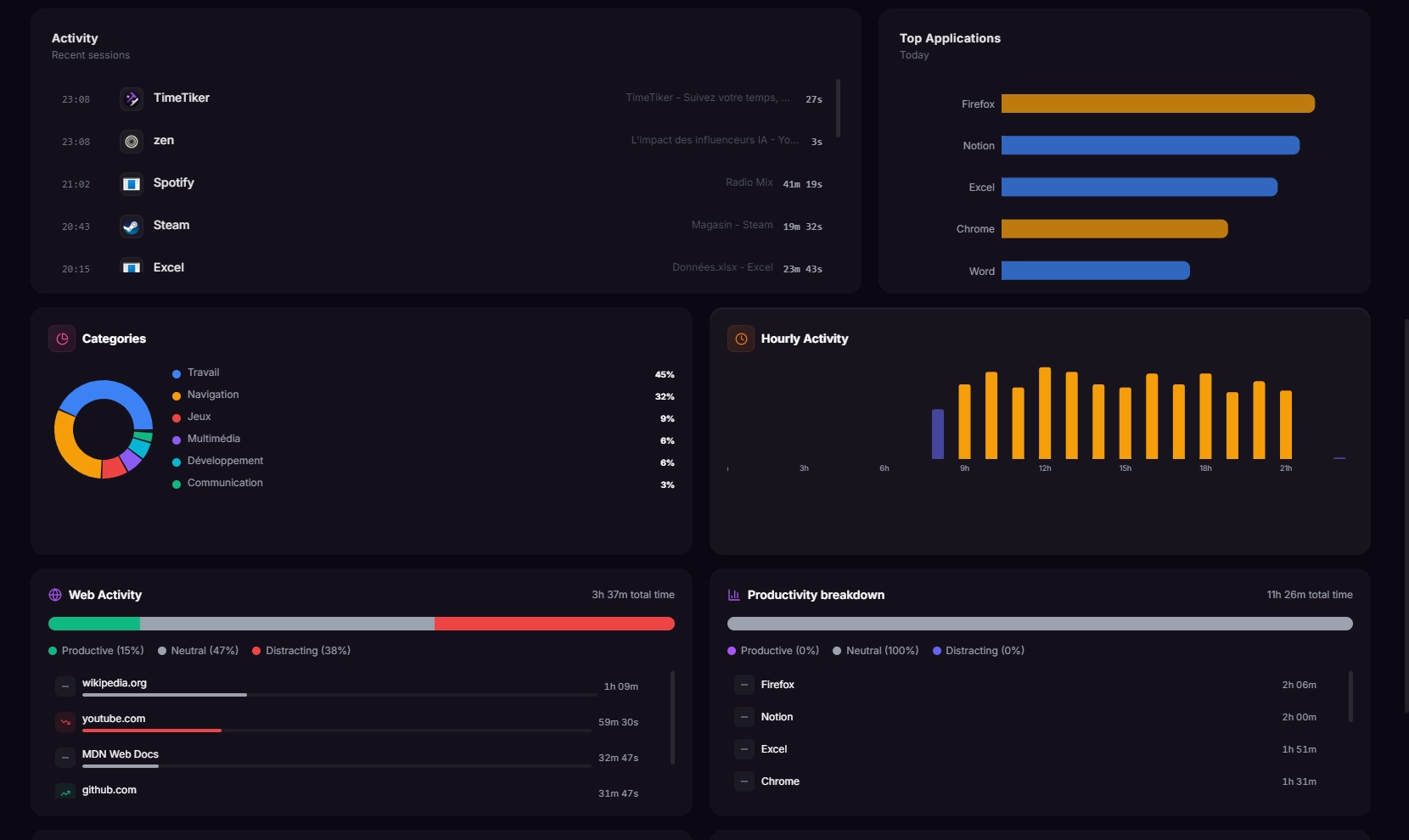This screenshot has width=1409, height=840.
Task: Click the Navigation legend color dot
Action: pos(177,396)
